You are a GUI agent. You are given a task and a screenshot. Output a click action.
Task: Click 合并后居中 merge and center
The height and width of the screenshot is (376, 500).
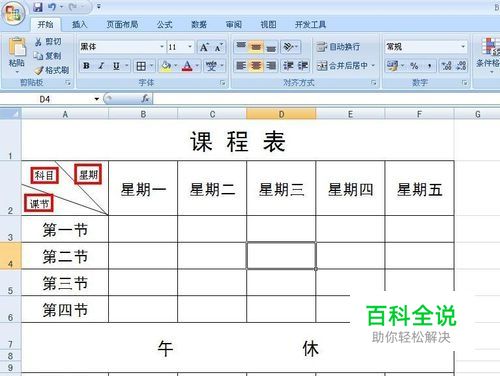pyautogui.click(x=342, y=66)
